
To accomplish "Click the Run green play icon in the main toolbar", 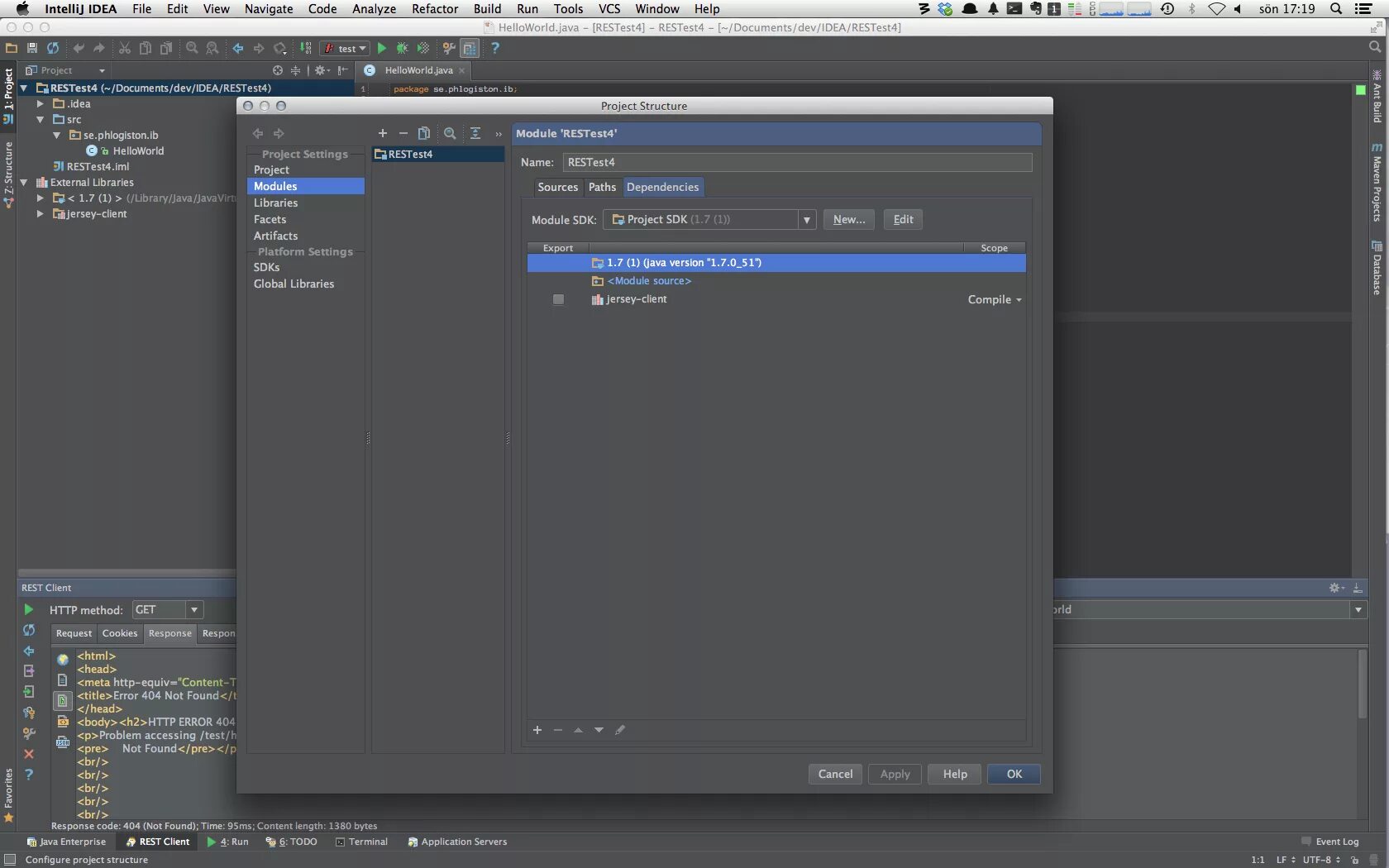I will pos(381,48).
